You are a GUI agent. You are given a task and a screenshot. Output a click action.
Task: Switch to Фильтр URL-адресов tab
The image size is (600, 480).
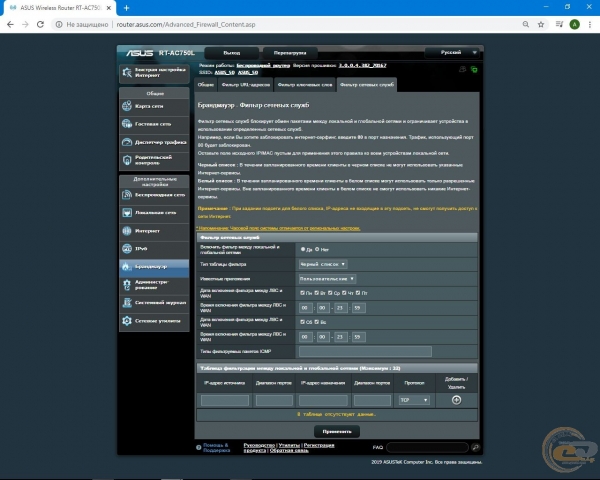[246, 85]
